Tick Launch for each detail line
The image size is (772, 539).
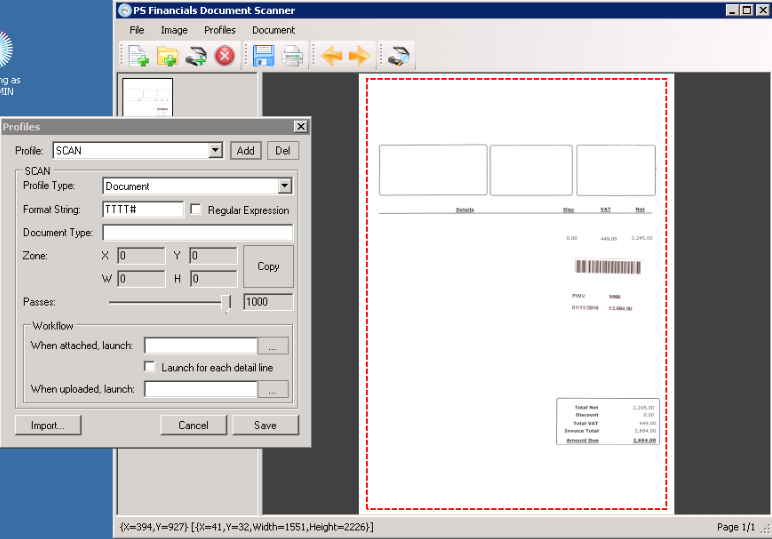click(x=150, y=368)
